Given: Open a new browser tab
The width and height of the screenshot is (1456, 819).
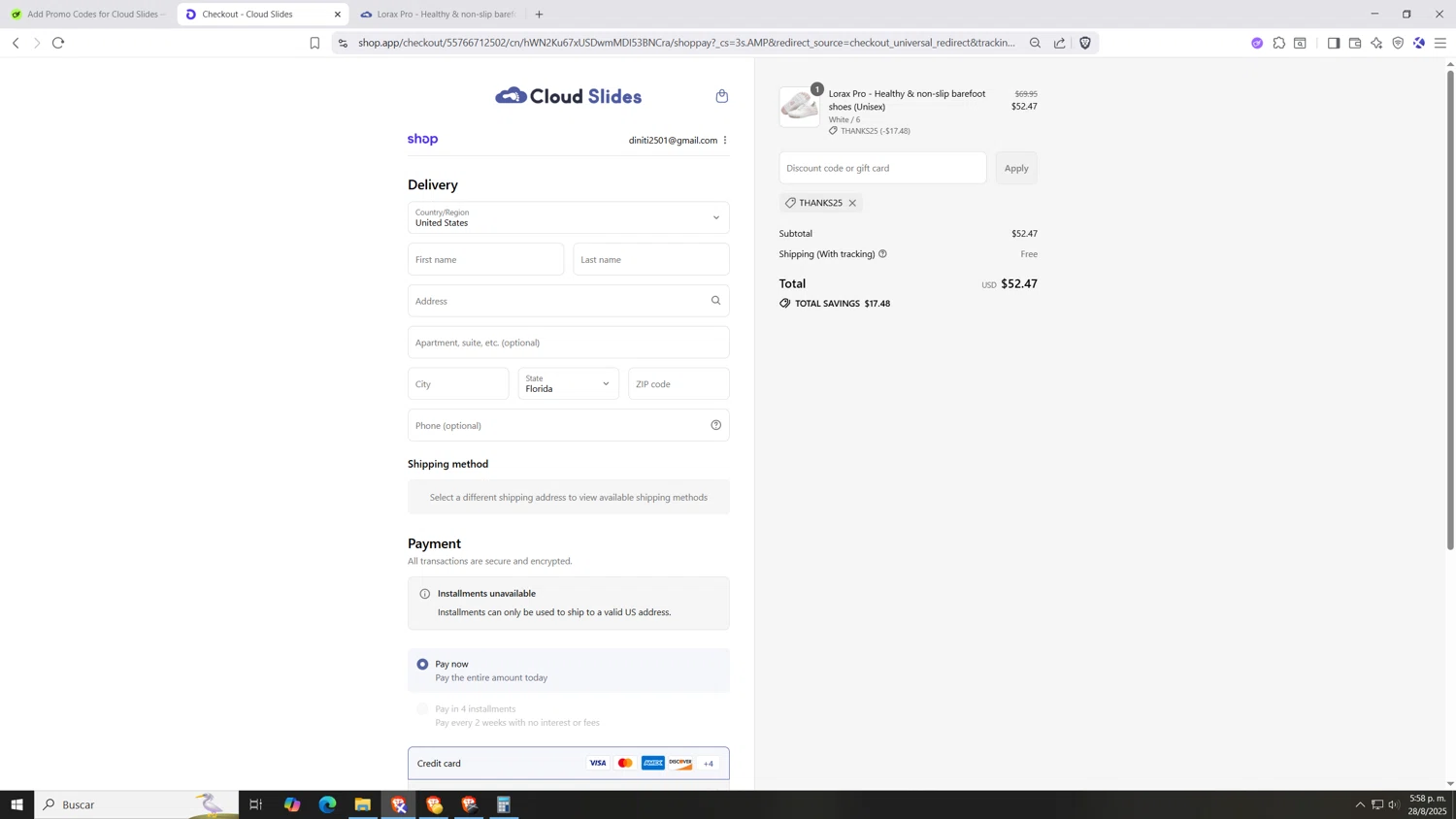Looking at the screenshot, I should [540, 15].
